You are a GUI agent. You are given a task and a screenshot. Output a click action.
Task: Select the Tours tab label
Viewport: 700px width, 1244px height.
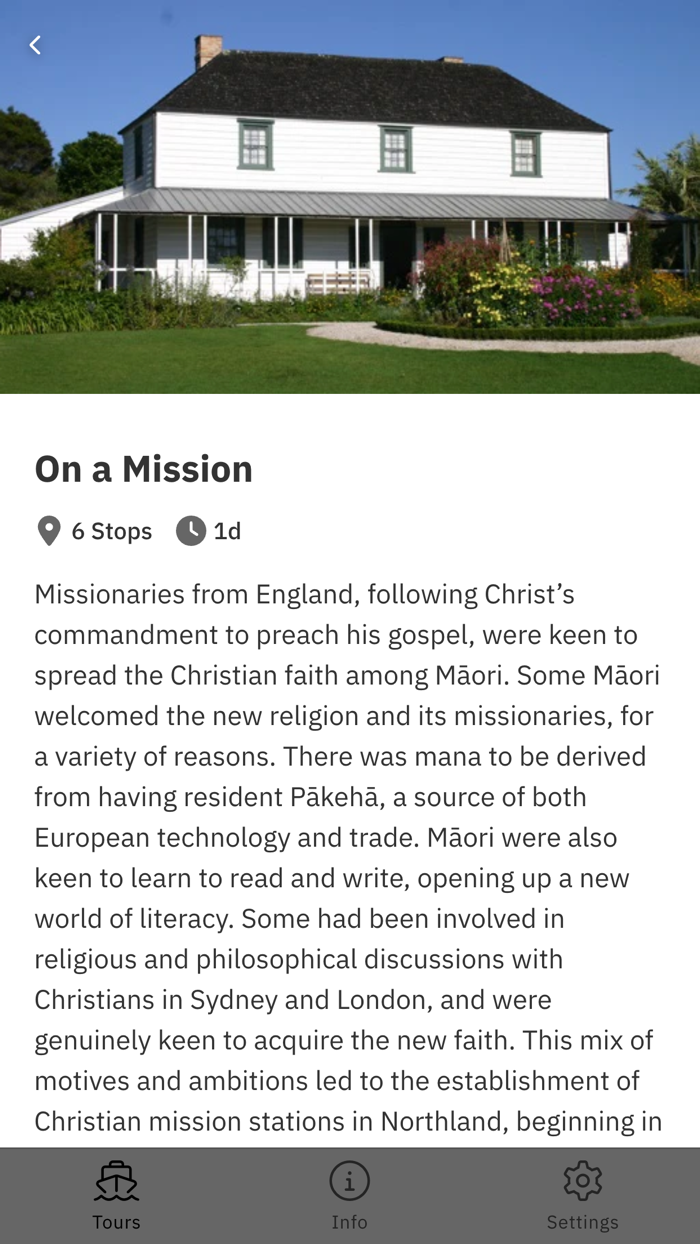[116, 1222]
